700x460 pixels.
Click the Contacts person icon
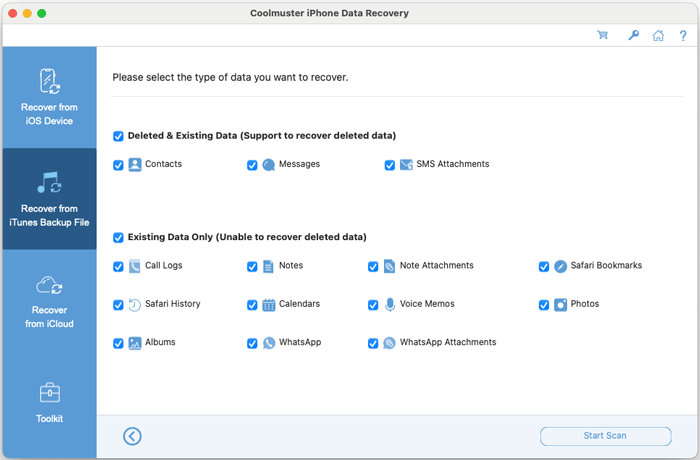(135, 165)
